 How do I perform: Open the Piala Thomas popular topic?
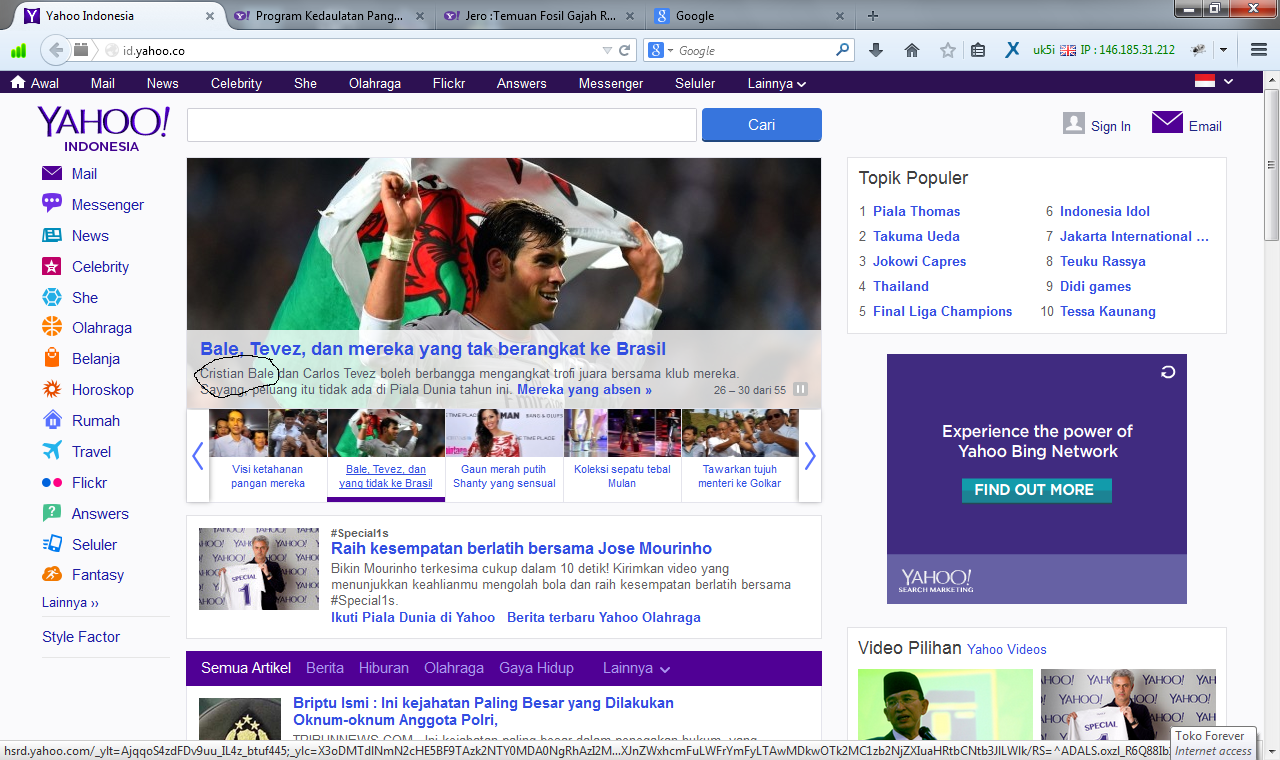point(916,211)
